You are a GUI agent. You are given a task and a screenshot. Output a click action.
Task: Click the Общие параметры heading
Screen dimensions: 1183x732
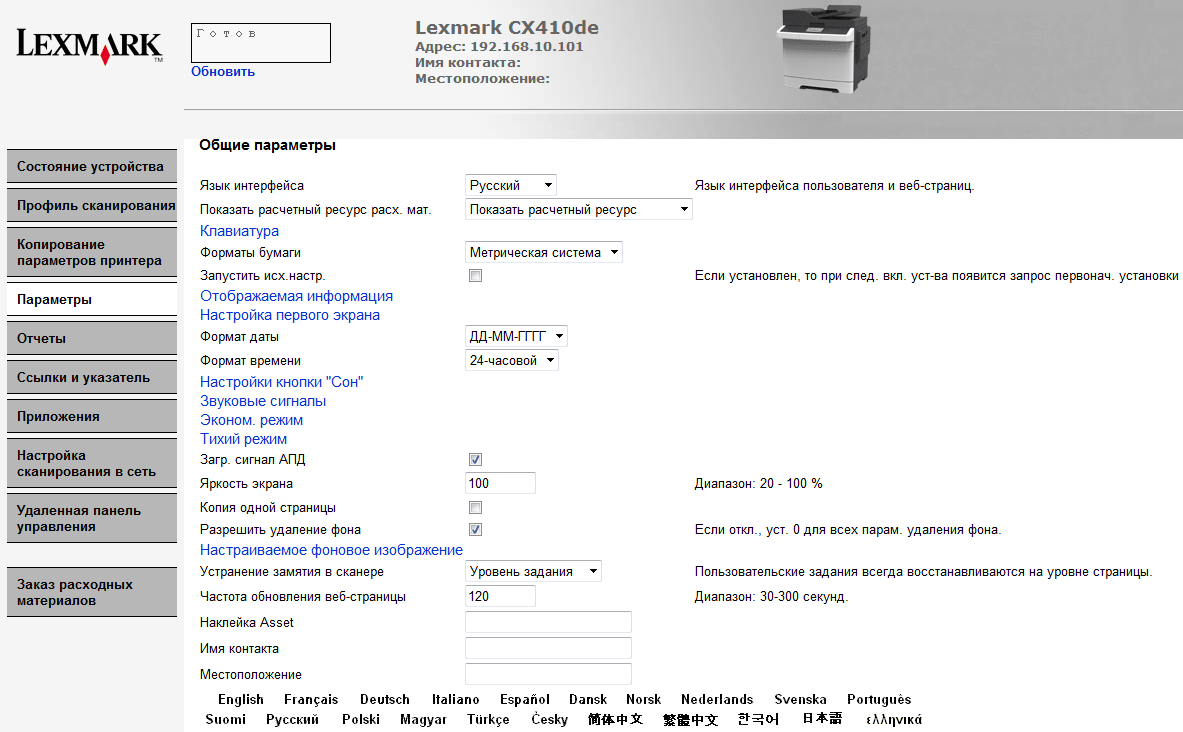(268, 145)
